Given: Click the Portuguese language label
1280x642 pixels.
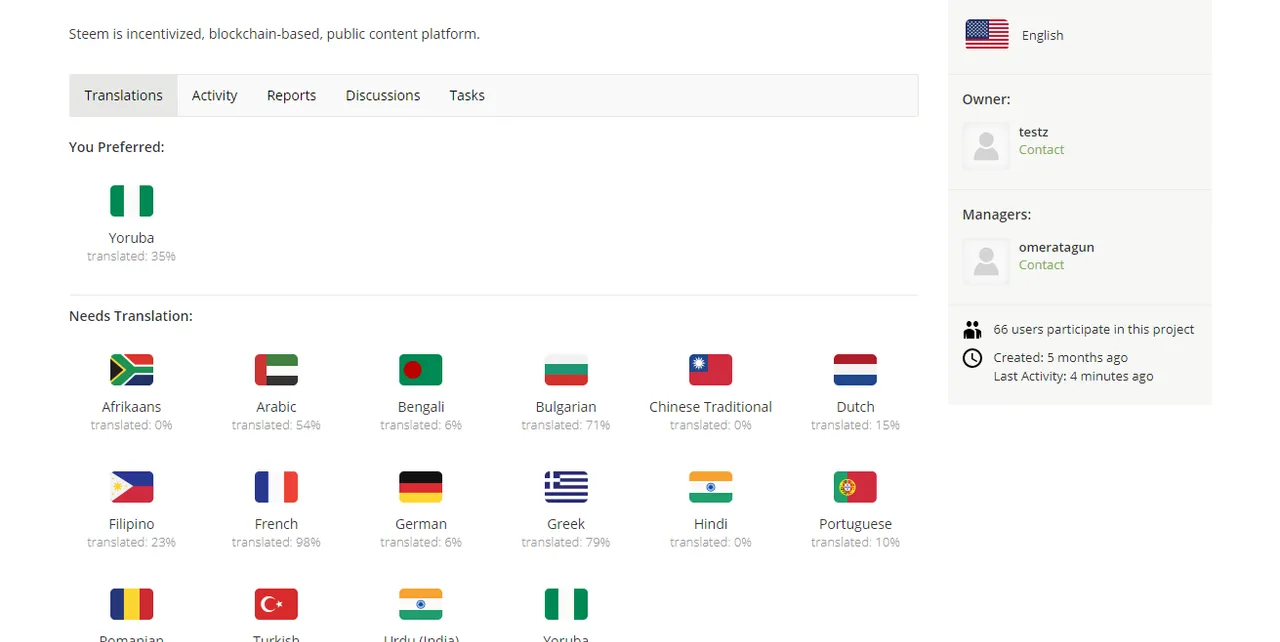Looking at the screenshot, I should [855, 524].
